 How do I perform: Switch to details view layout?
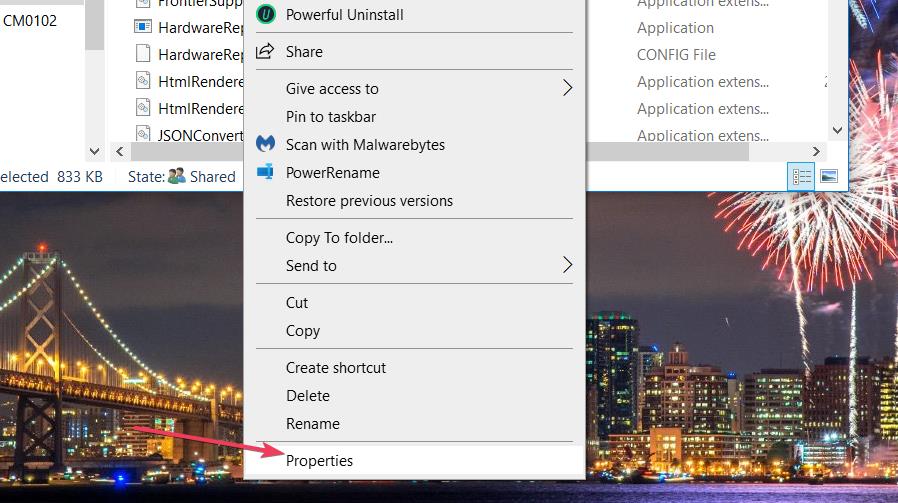click(801, 176)
